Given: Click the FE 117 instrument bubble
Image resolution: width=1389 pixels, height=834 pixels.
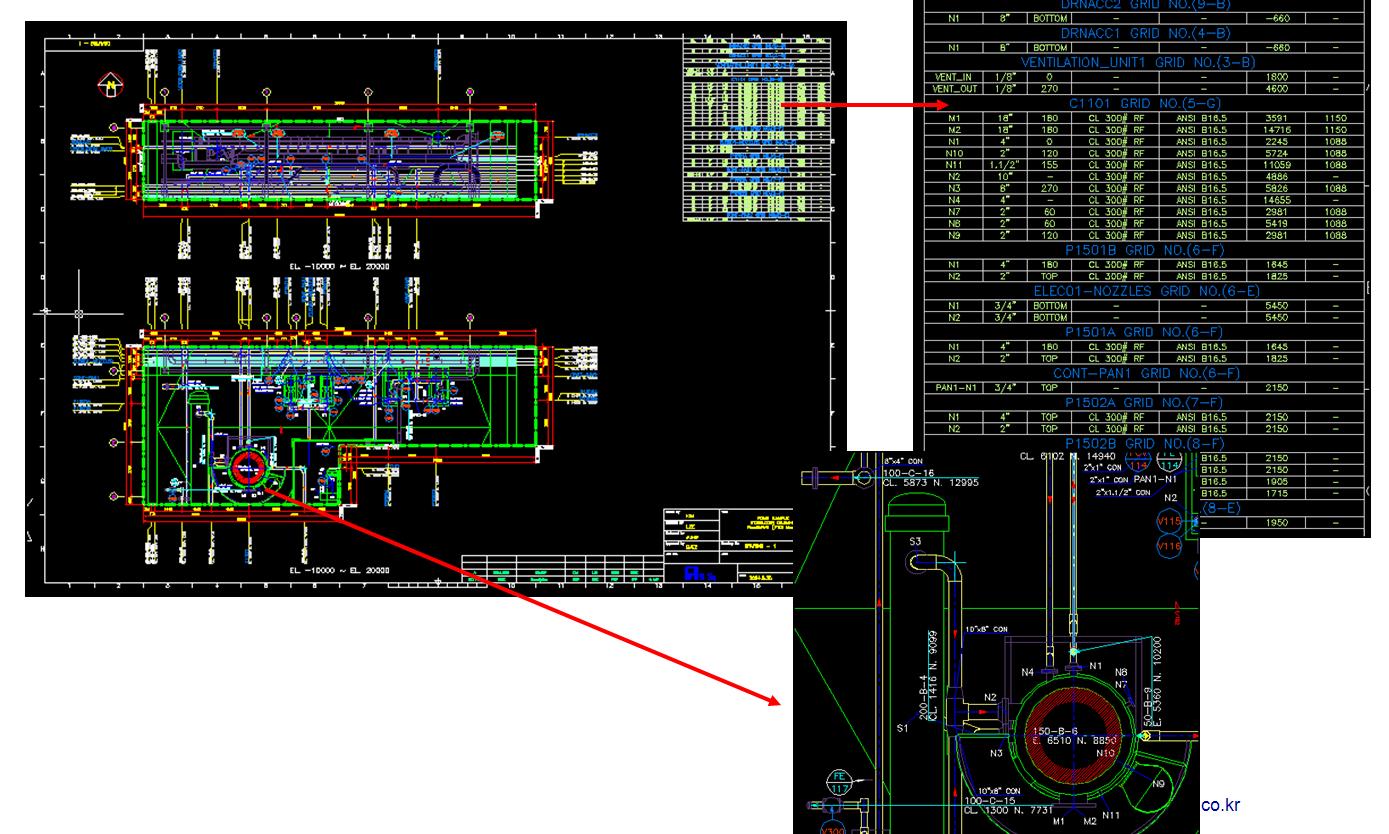Looking at the screenshot, I should coord(839,783).
